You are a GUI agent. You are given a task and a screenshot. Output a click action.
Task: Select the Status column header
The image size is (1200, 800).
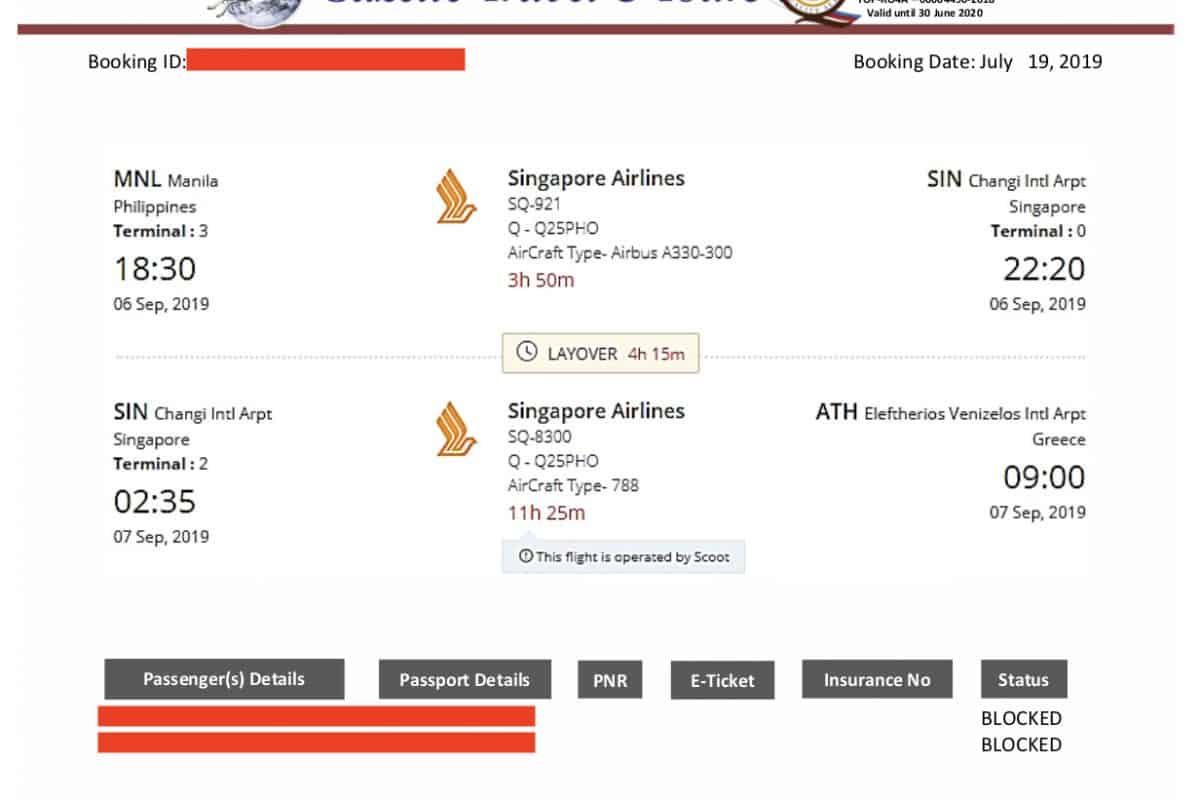1023,680
